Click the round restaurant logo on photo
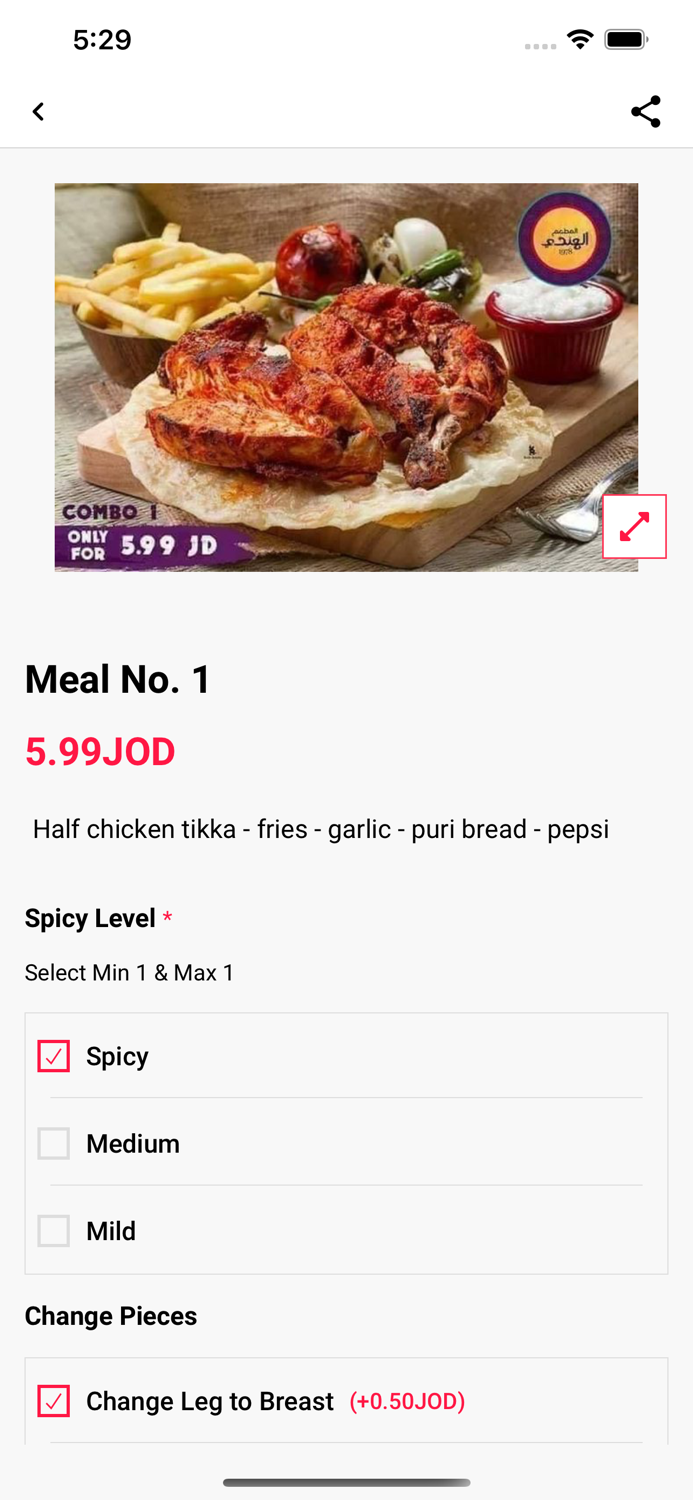This screenshot has height=1500, width=693. point(564,238)
